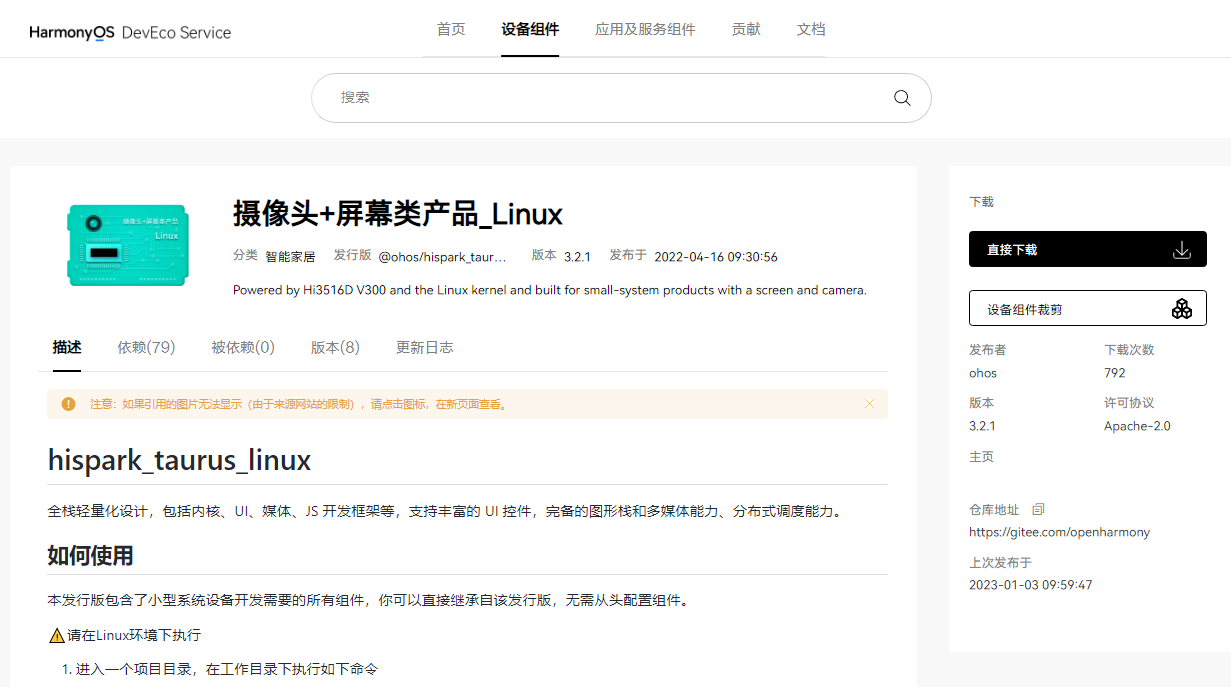Copy the 仓库地址 repository URL
This screenshot has width=1231, height=687.
1037,509
